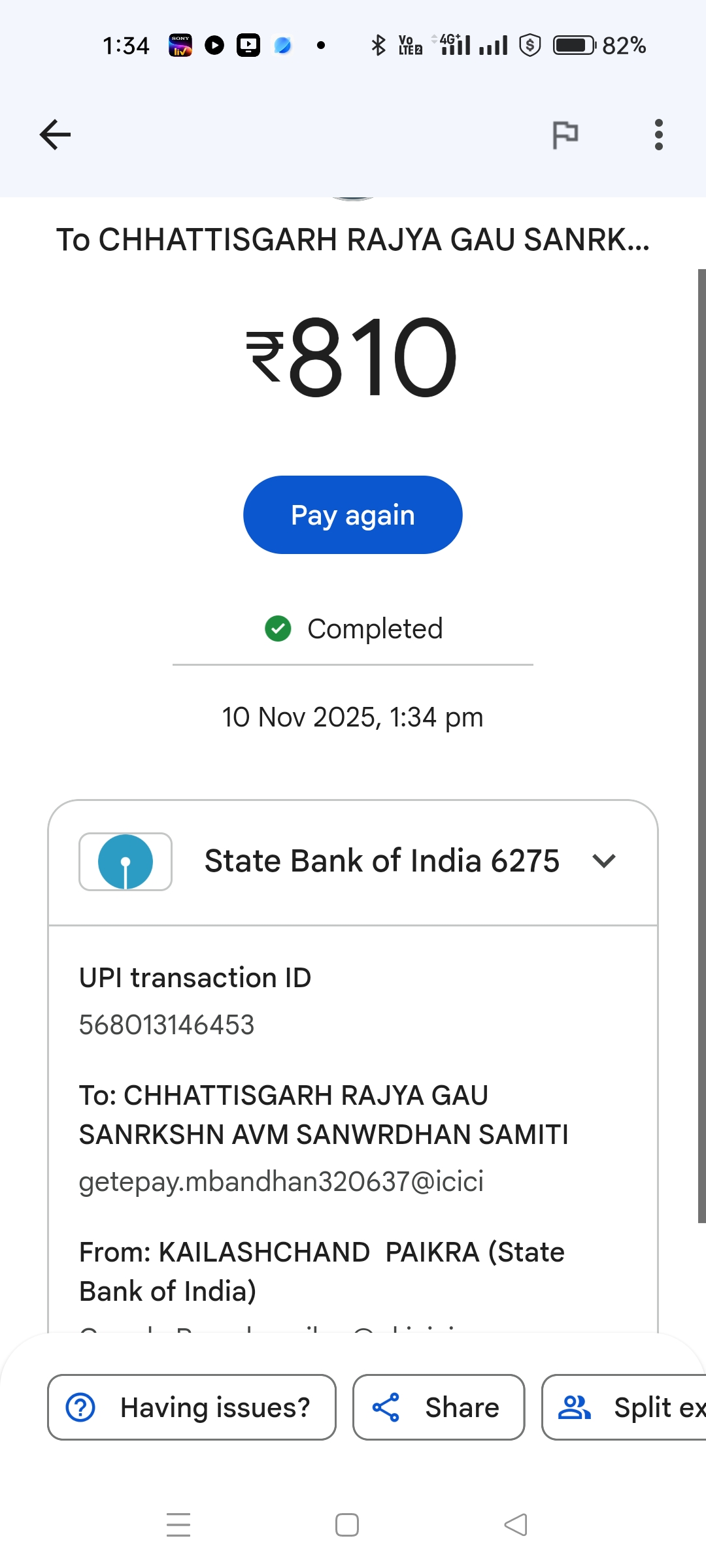Select the UPI transaction ID number
This screenshot has height=1568, width=706.
coord(167,1024)
